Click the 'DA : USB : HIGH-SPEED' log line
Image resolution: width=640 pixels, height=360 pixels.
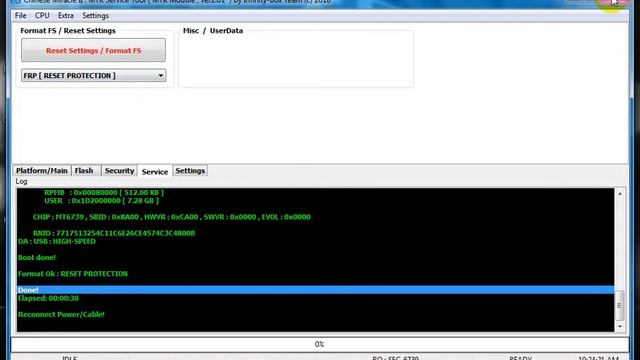57,241
